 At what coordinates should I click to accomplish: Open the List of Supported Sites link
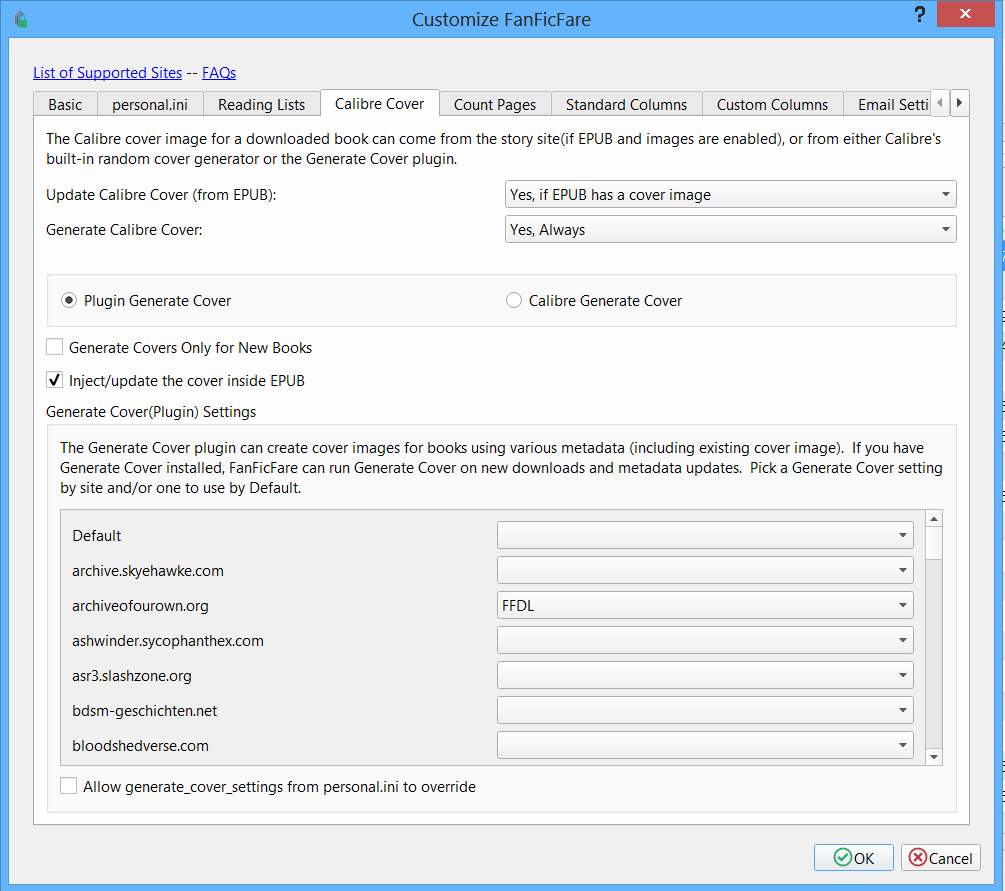coord(108,73)
